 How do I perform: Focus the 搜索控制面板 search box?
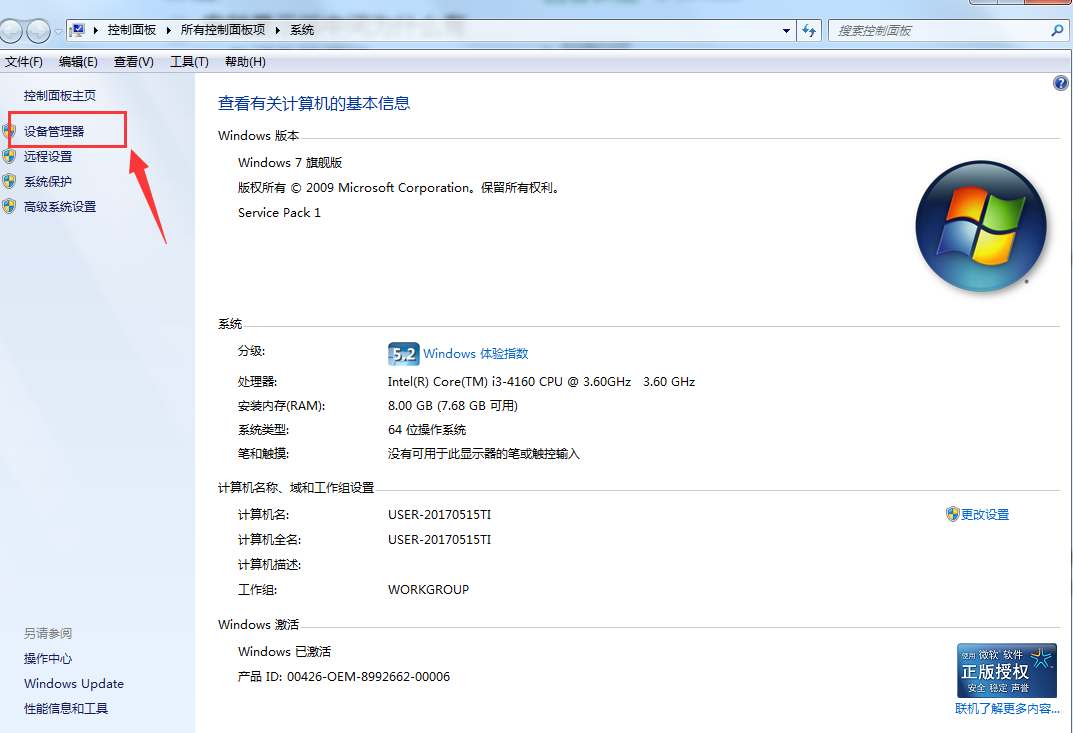click(x=947, y=30)
